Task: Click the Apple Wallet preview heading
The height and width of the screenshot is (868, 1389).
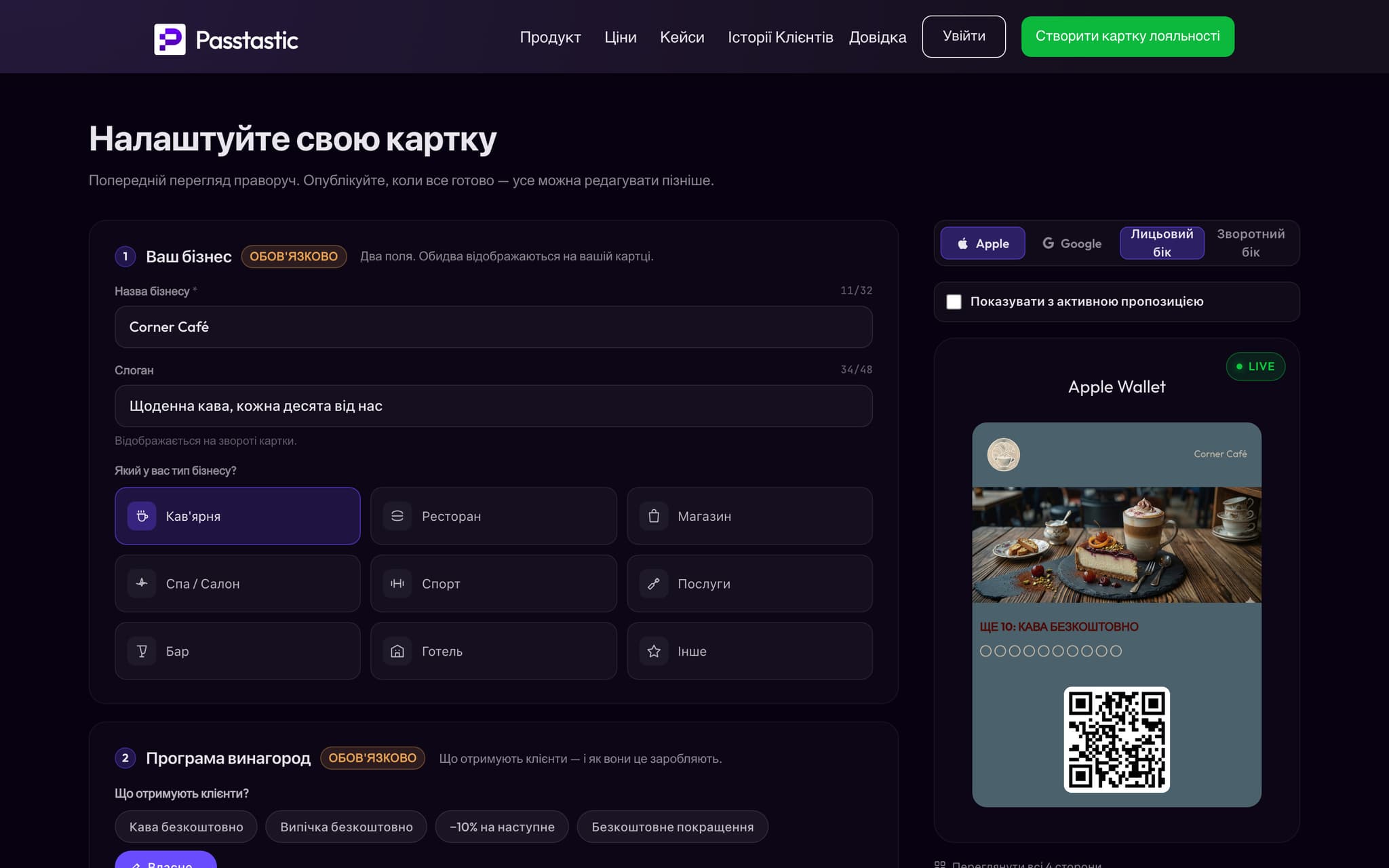Action: (1116, 387)
